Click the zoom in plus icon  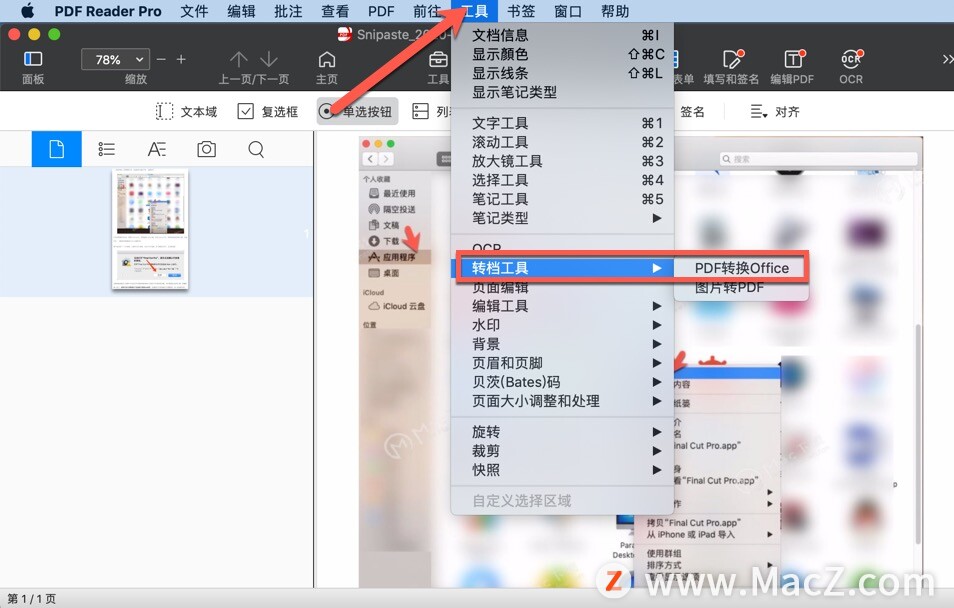[181, 60]
